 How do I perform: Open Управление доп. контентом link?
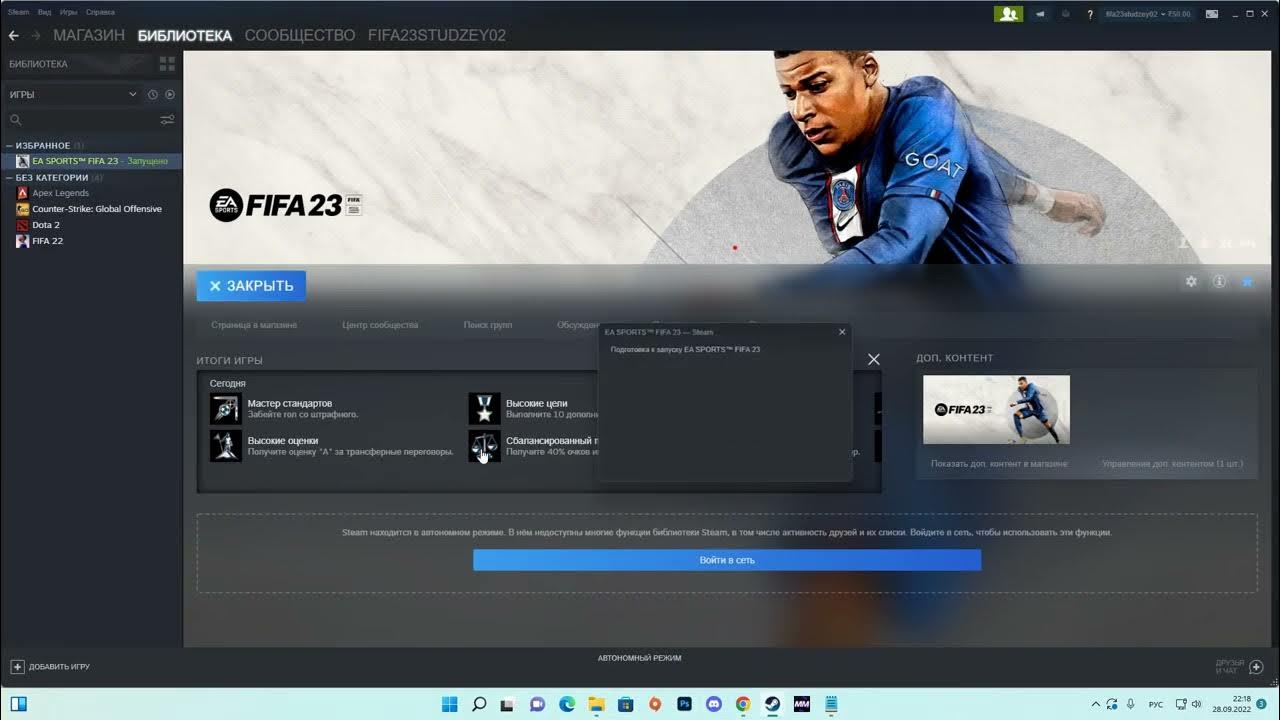(x=1172, y=464)
